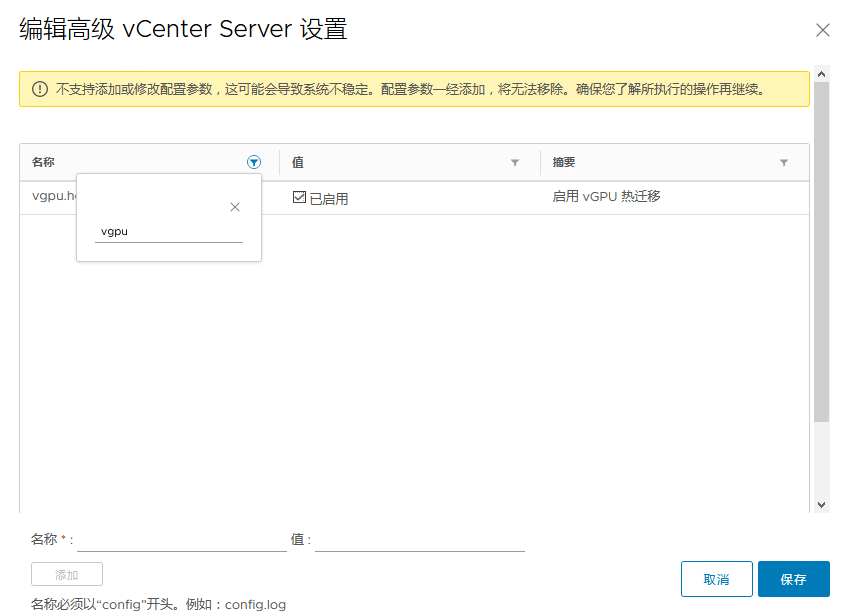This screenshot has height=616, width=847.
Task: Click the 取消 button
Action: (717, 579)
